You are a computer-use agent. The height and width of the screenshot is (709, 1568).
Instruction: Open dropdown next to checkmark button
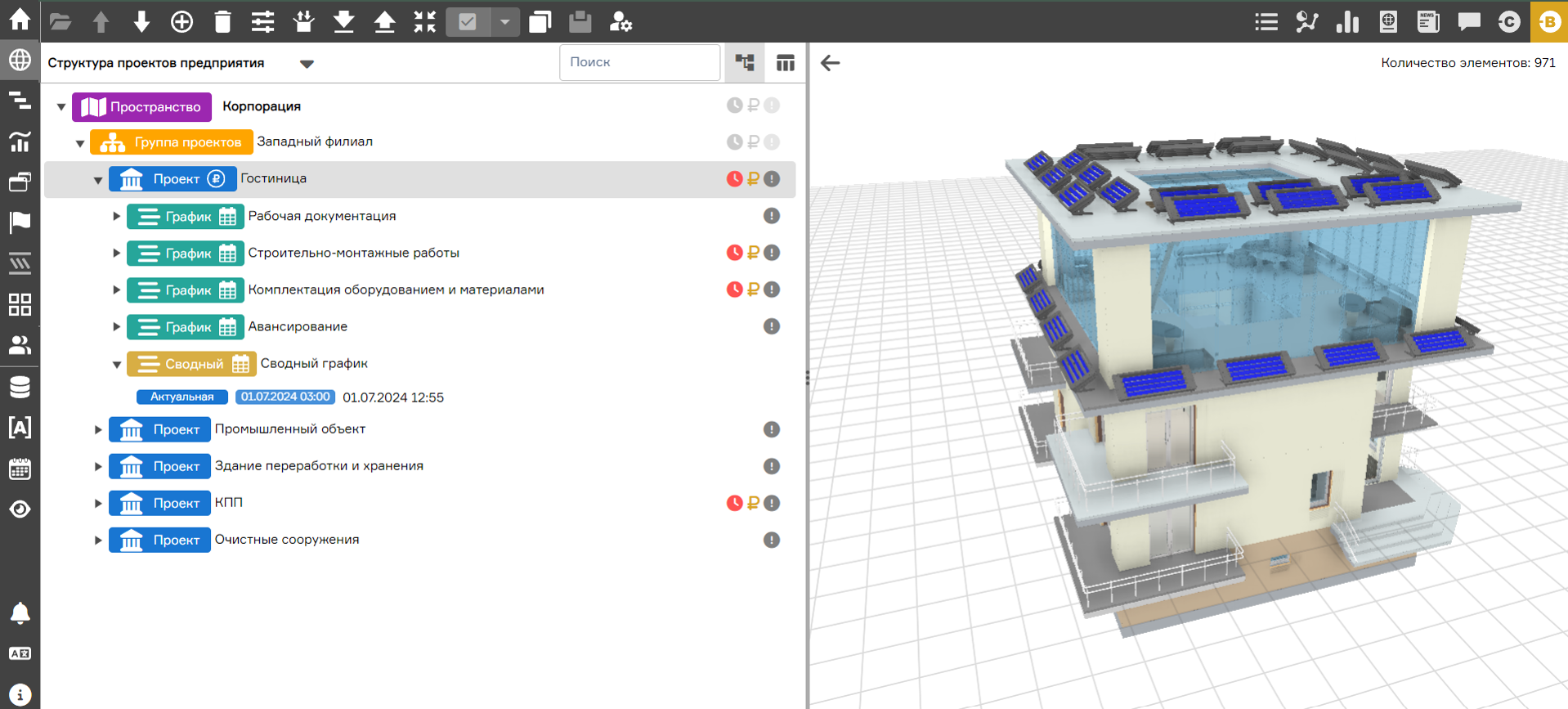tap(504, 21)
